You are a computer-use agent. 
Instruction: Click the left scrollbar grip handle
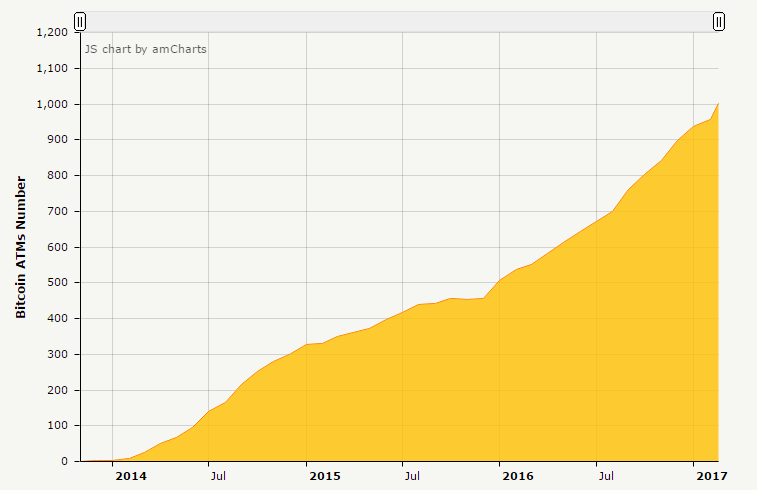tap(80, 22)
